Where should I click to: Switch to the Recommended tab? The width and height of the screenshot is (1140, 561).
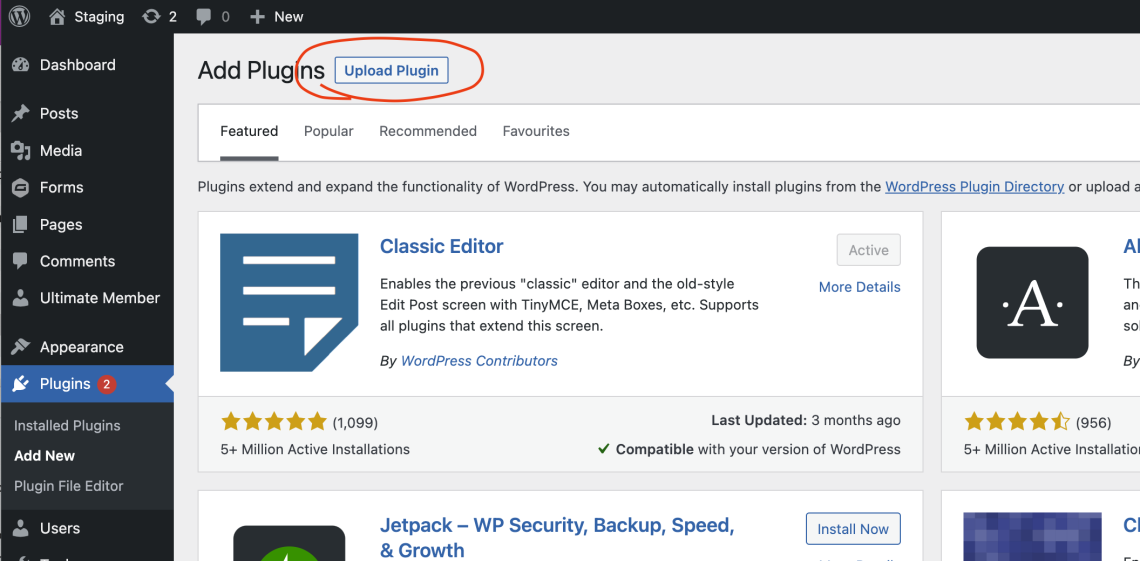click(428, 131)
